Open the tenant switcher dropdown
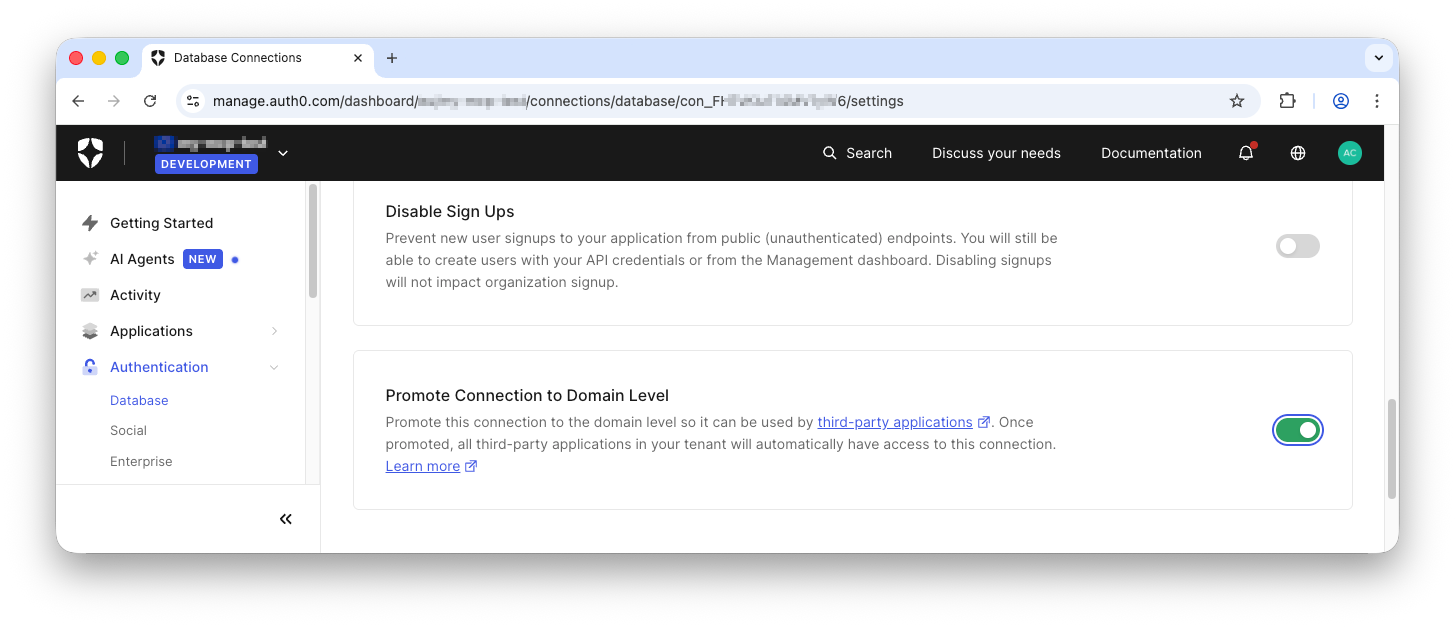Image resolution: width=1455 pixels, height=627 pixels. pos(282,153)
